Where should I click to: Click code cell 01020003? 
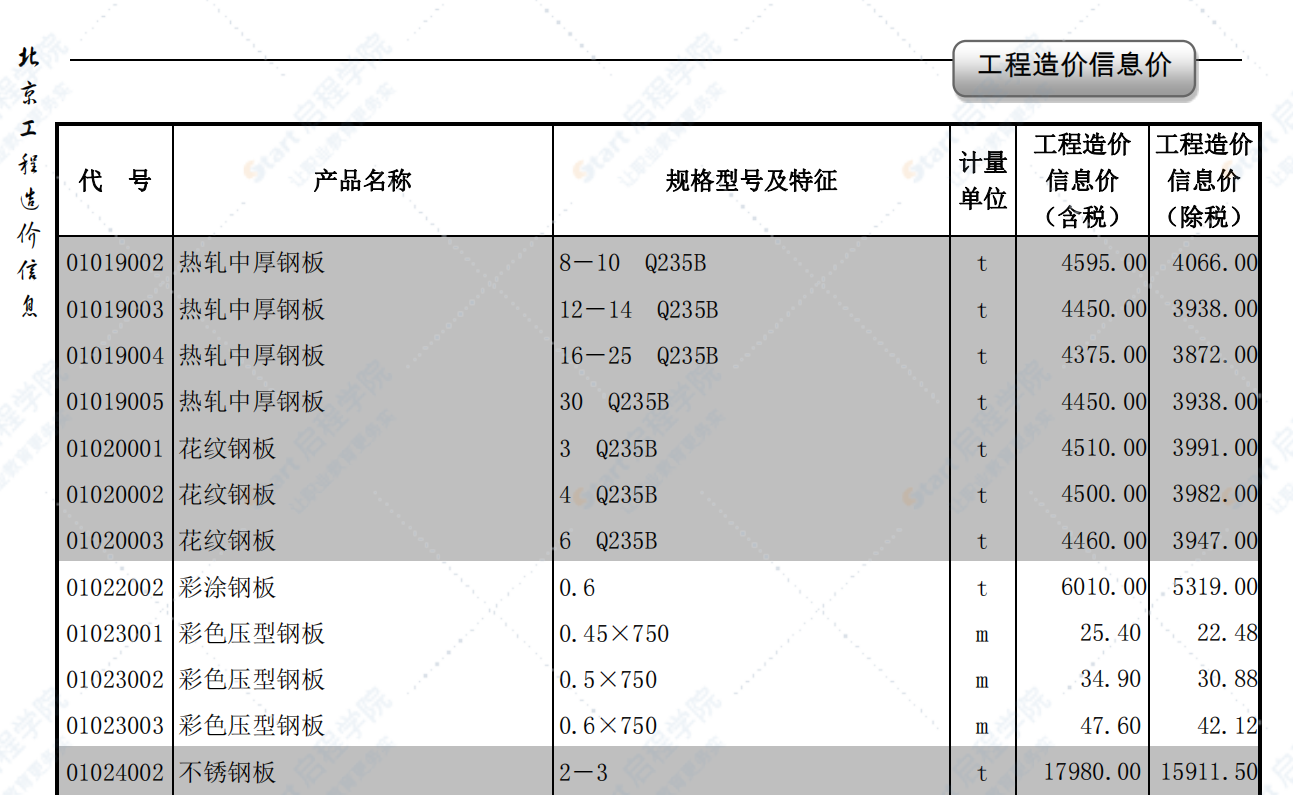(x=115, y=541)
